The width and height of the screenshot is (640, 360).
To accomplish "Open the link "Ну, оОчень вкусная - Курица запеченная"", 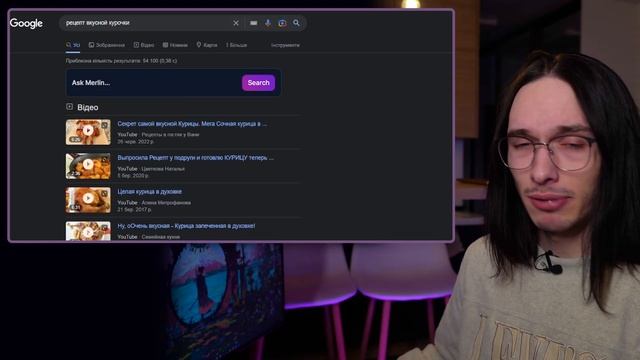I will pos(186,226).
